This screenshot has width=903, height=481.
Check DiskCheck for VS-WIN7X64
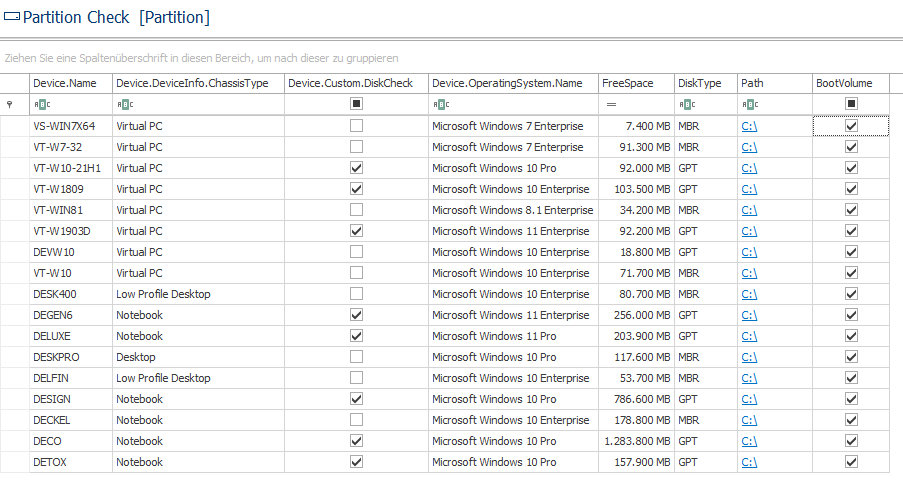coord(356,126)
